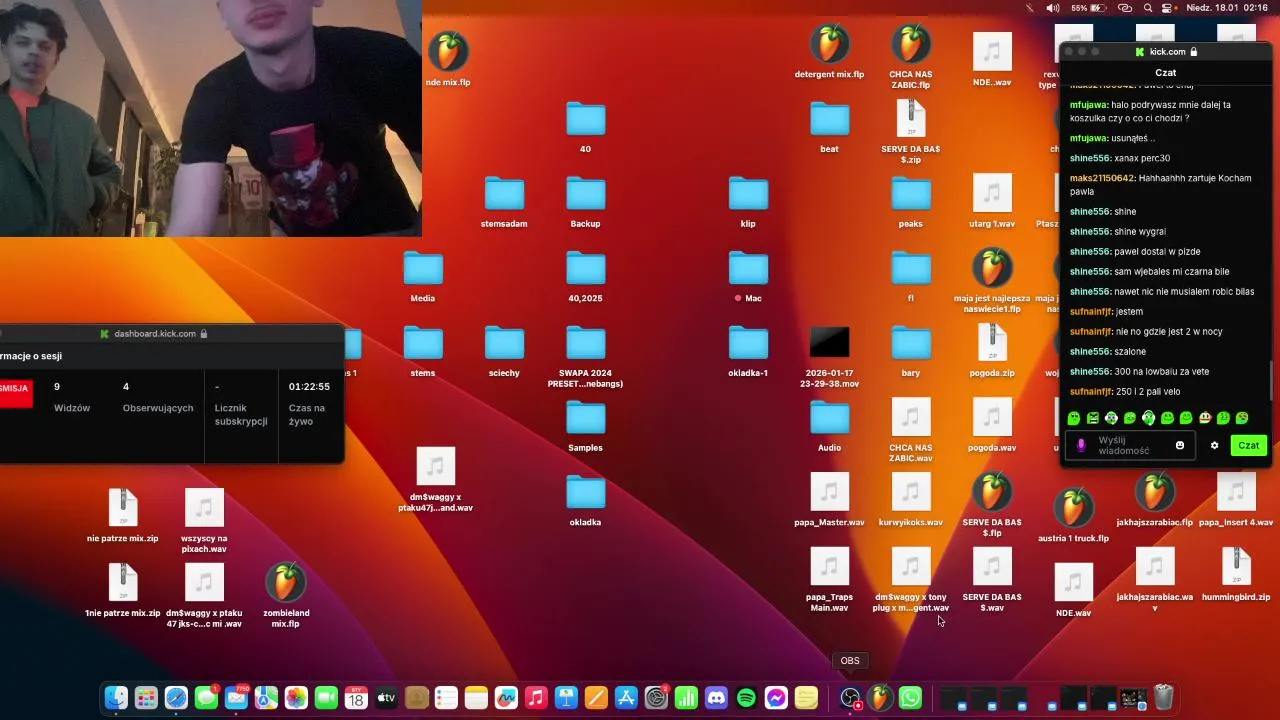This screenshot has width=1280, height=720.
Task: Send message with green Czat button
Action: (x=1248, y=445)
